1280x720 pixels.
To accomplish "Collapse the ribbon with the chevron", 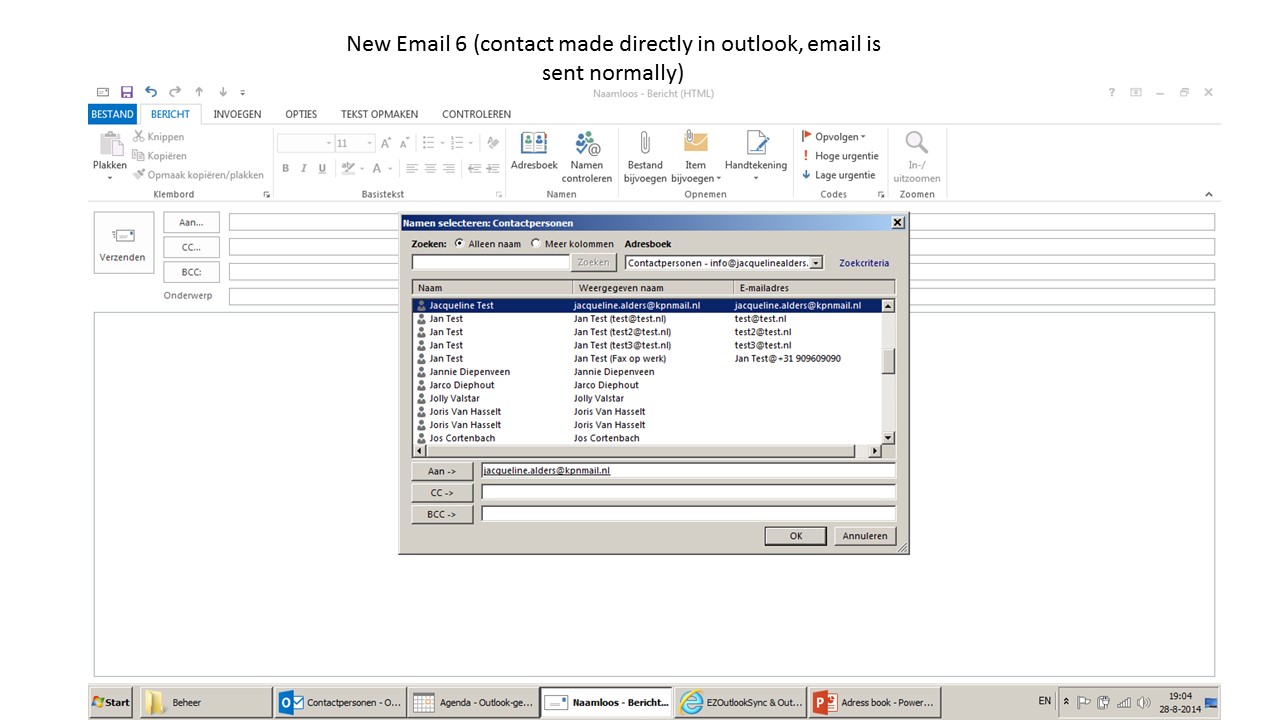I will (x=1208, y=194).
